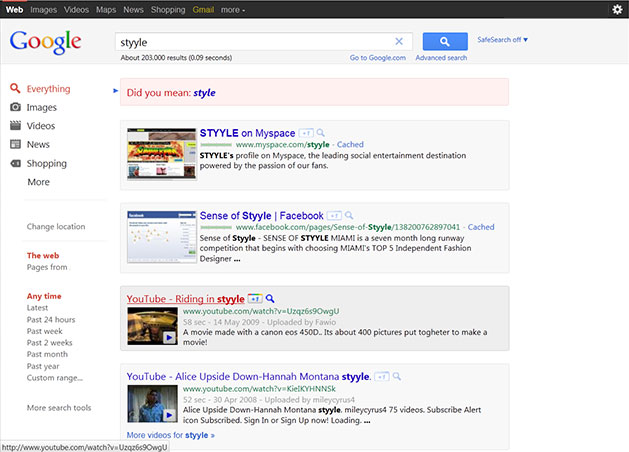The image size is (629, 452).
Task: Select News filter in sidebar
Action: click(x=38, y=144)
